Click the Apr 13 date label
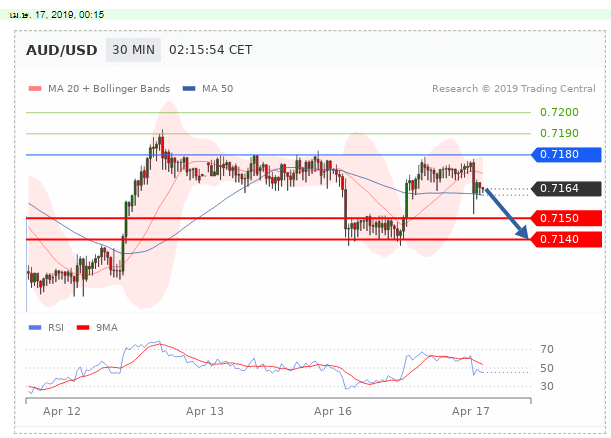The image size is (611, 438). [205, 411]
